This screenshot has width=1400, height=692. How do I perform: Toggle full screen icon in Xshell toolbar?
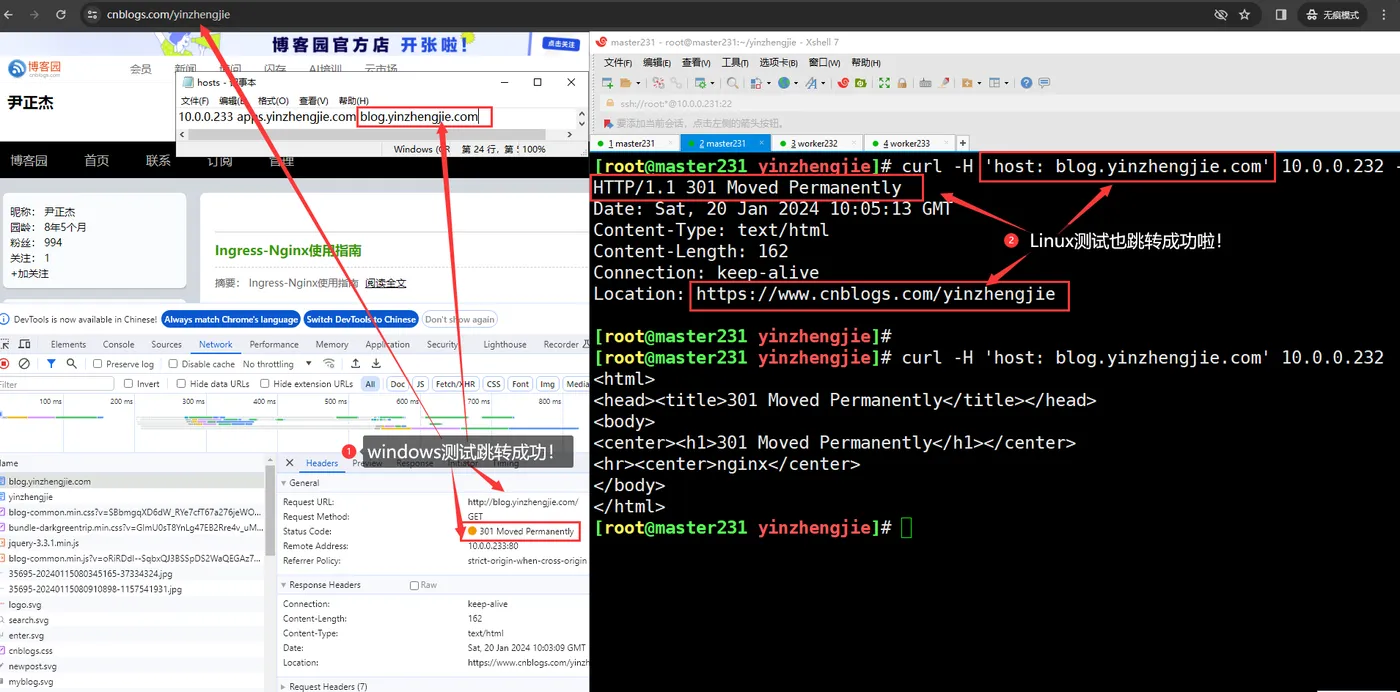[x=884, y=83]
